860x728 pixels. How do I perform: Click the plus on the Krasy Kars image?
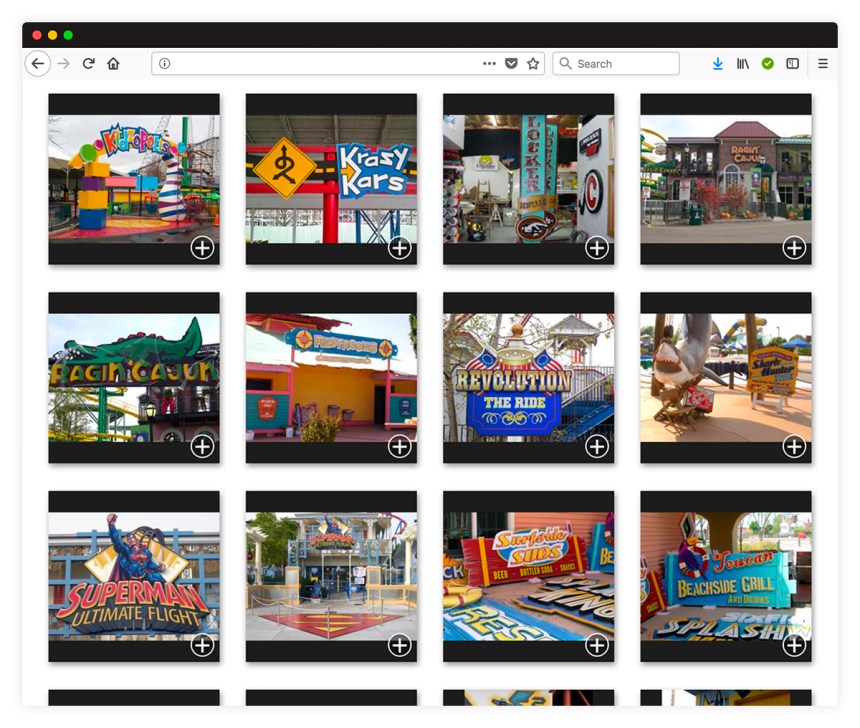pos(398,247)
